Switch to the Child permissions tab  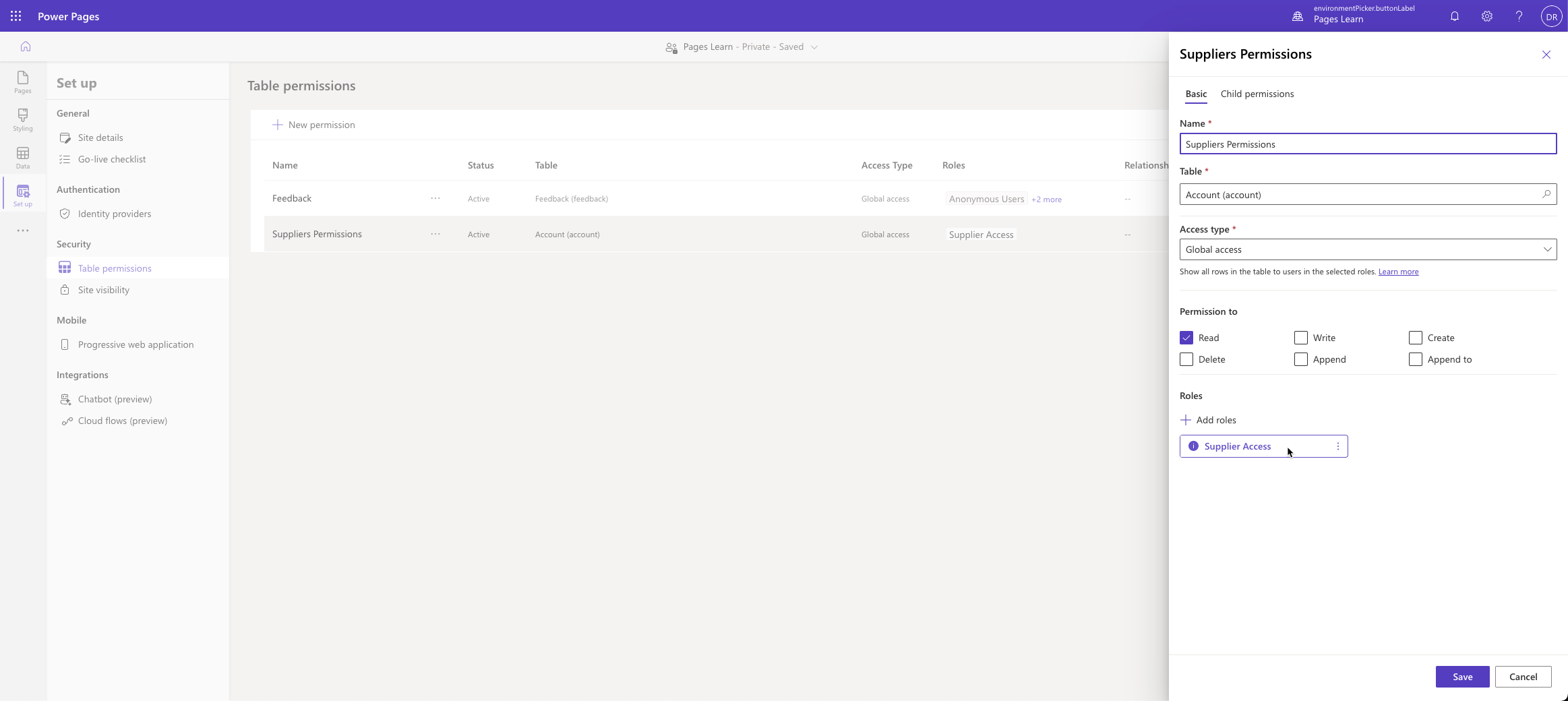pyautogui.click(x=1257, y=94)
